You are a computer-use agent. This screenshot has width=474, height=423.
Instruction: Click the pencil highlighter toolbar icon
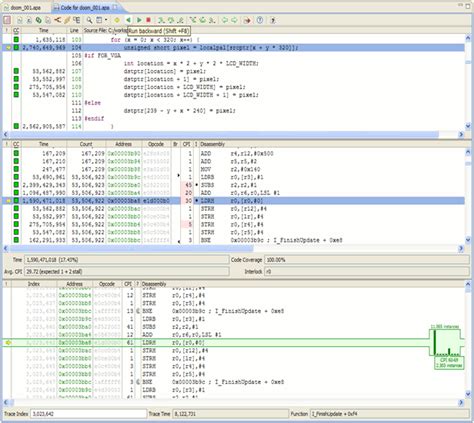[x=67, y=20]
